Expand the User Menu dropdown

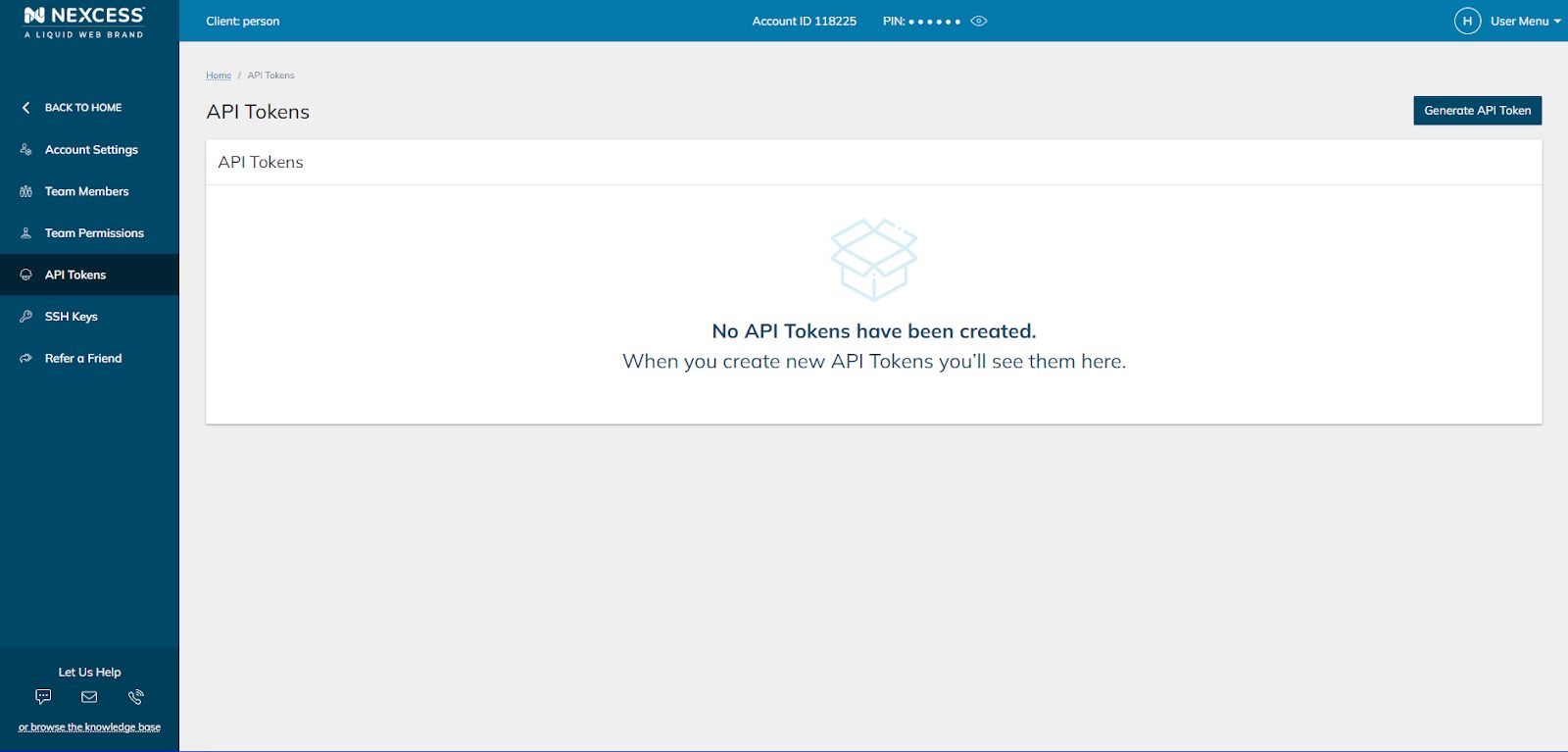click(x=1526, y=21)
